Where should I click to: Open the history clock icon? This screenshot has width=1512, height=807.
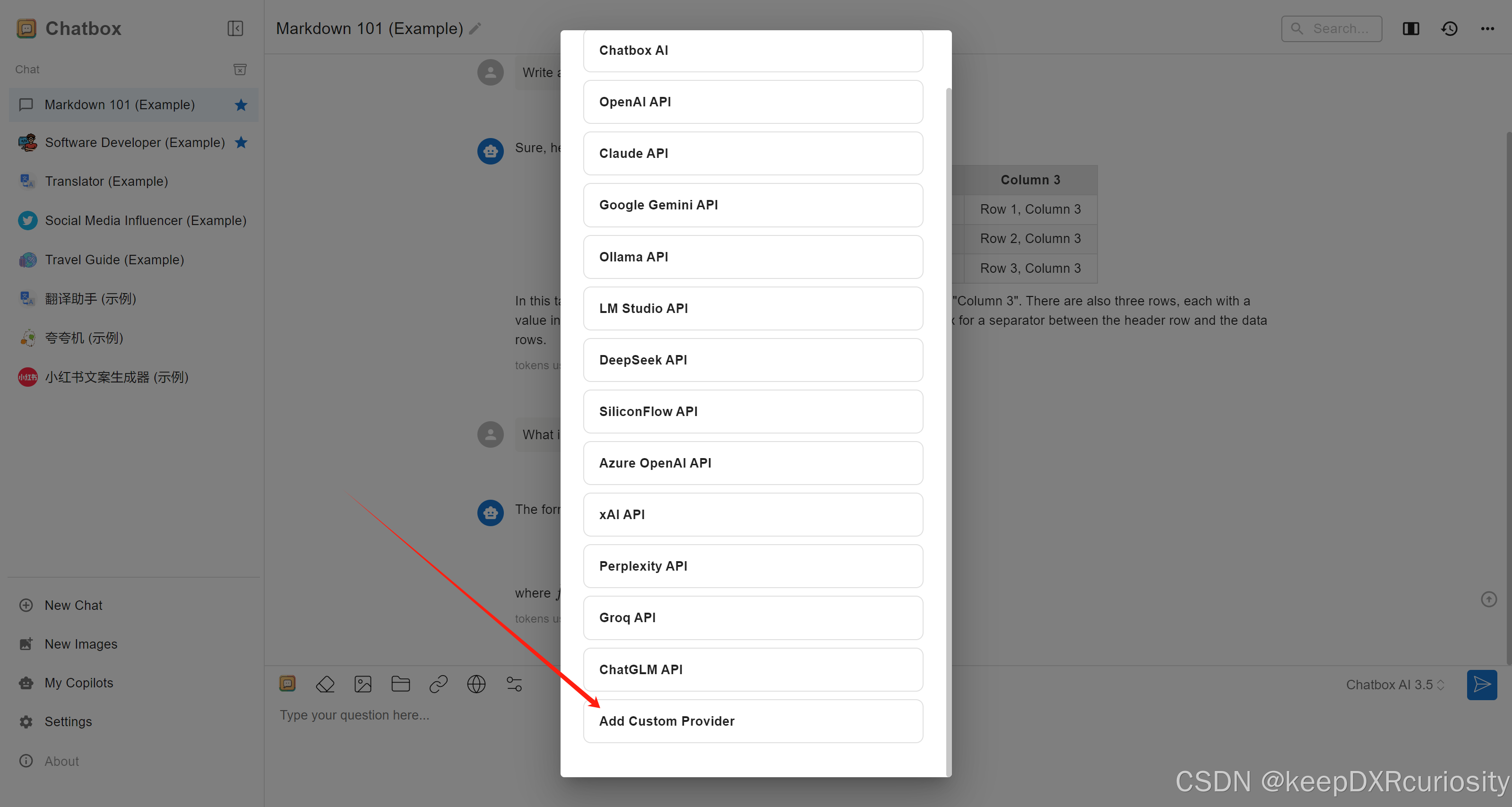coord(1449,28)
